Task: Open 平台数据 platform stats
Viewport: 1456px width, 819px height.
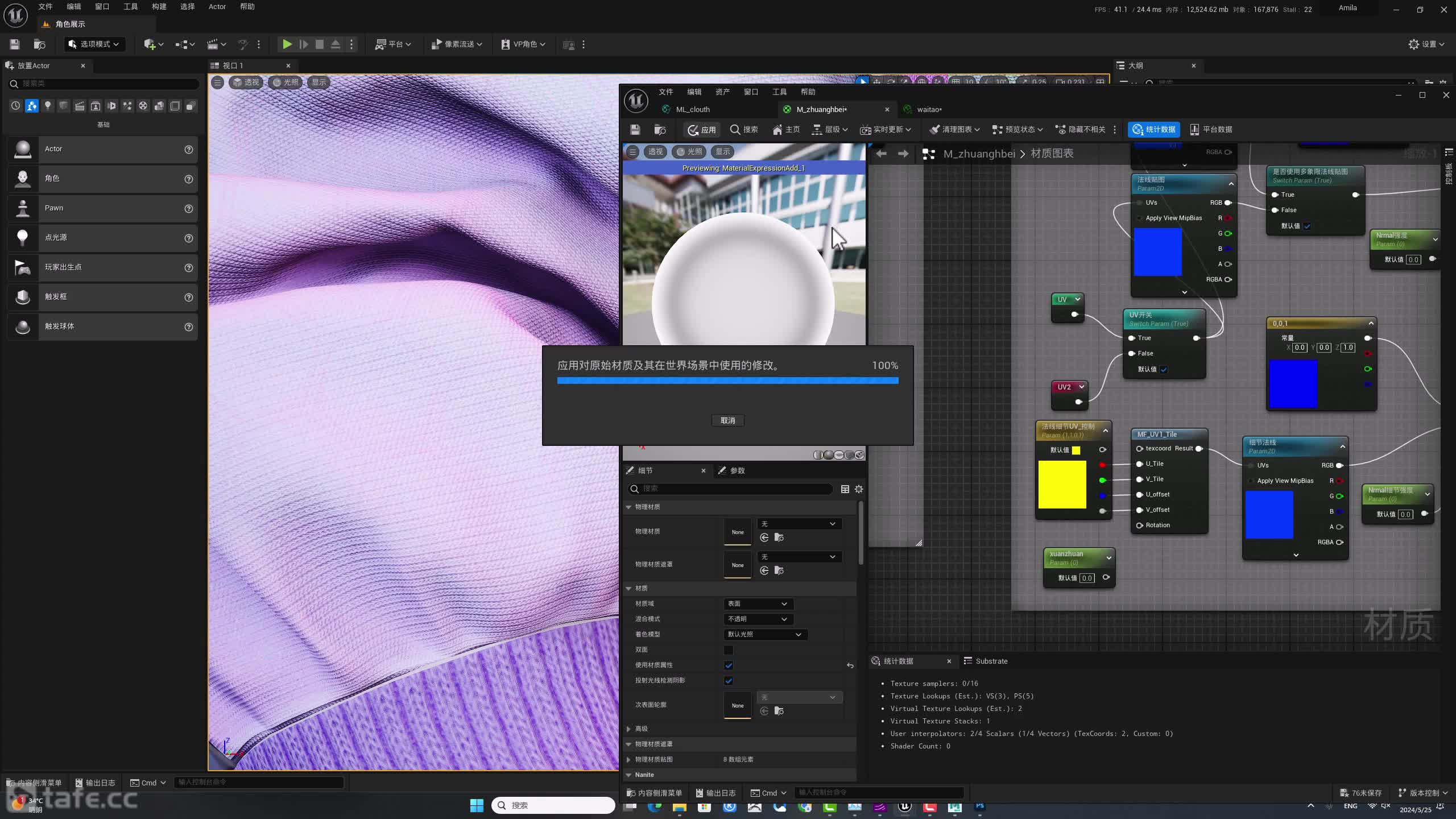Action: 1211,130
